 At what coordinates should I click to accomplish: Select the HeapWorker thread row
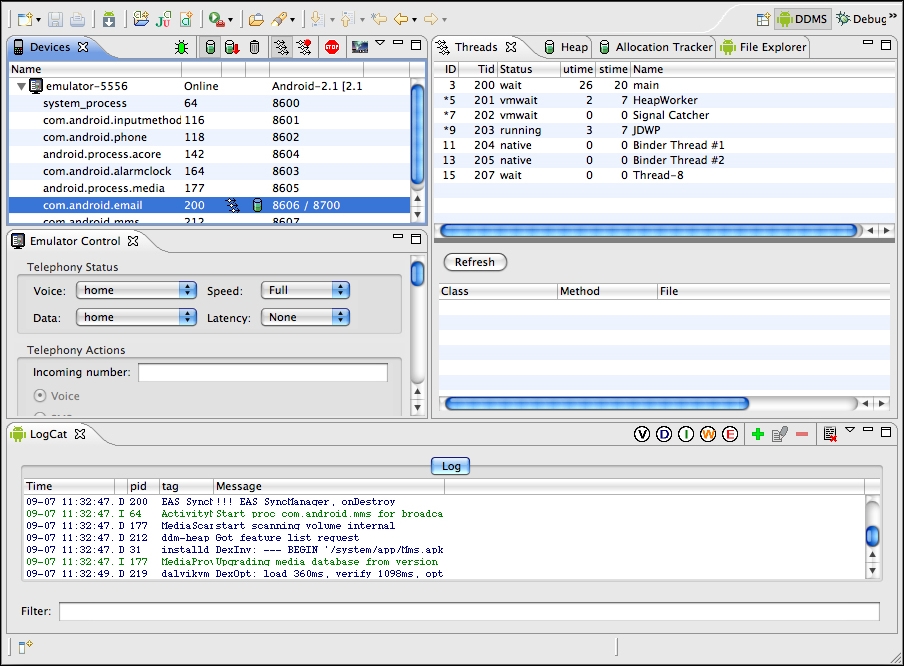pos(665,100)
